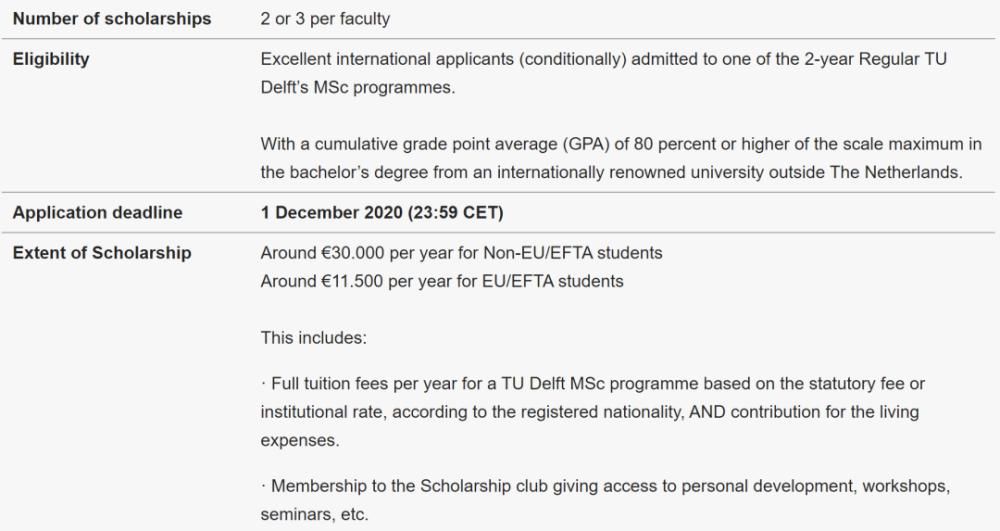The width and height of the screenshot is (1000, 531).
Task: Click the "Number of scholarships" row label
Action: 111,19
